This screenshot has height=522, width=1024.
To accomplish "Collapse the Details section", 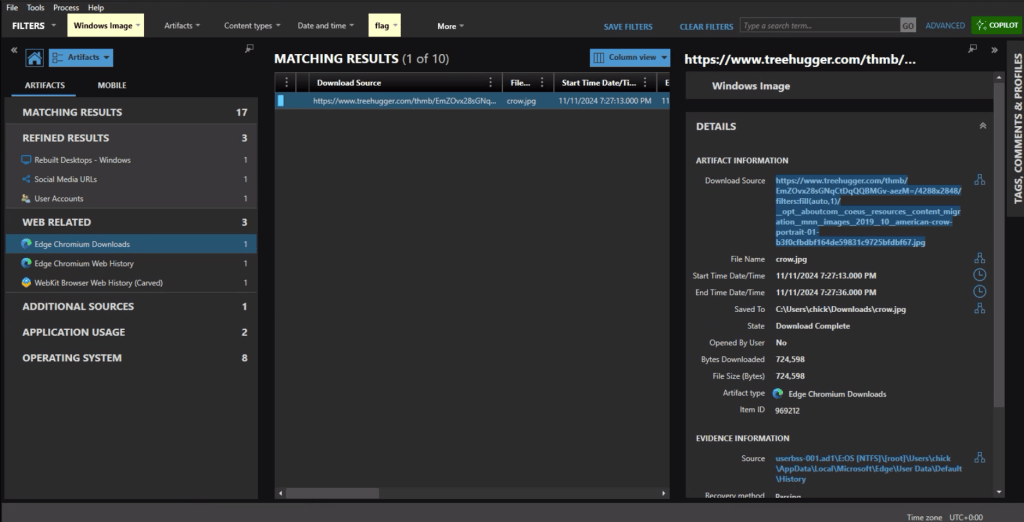I will (982, 127).
